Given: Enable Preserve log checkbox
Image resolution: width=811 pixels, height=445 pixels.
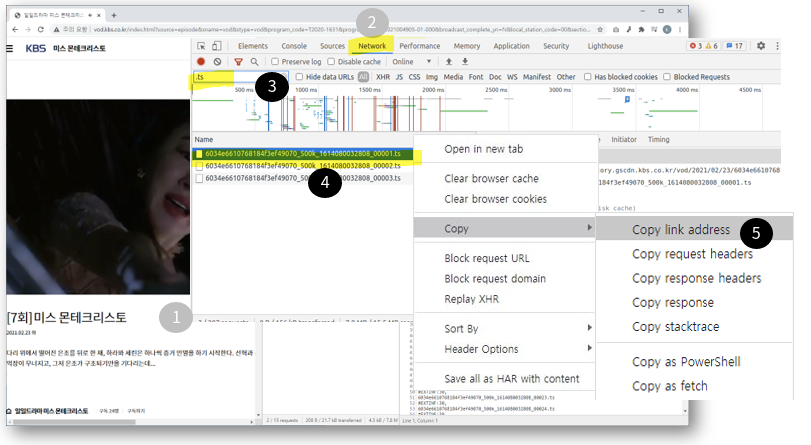Looking at the screenshot, I should click(x=275, y=62).
